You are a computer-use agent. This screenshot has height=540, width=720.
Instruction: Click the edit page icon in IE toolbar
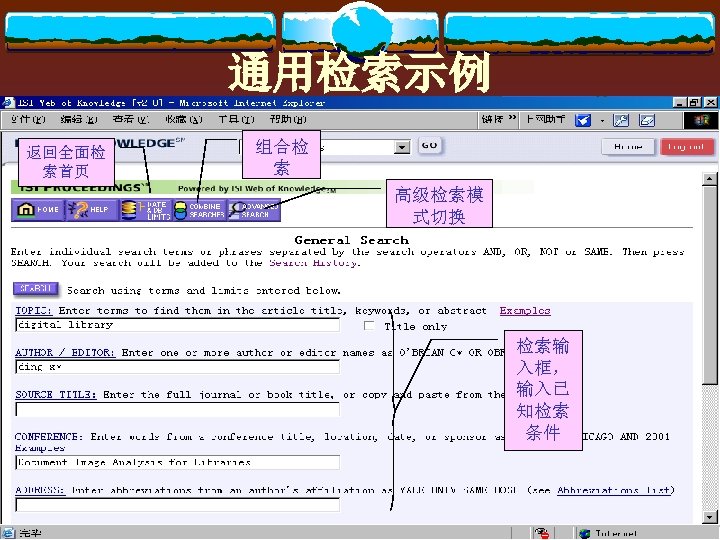tap(621, 120)
